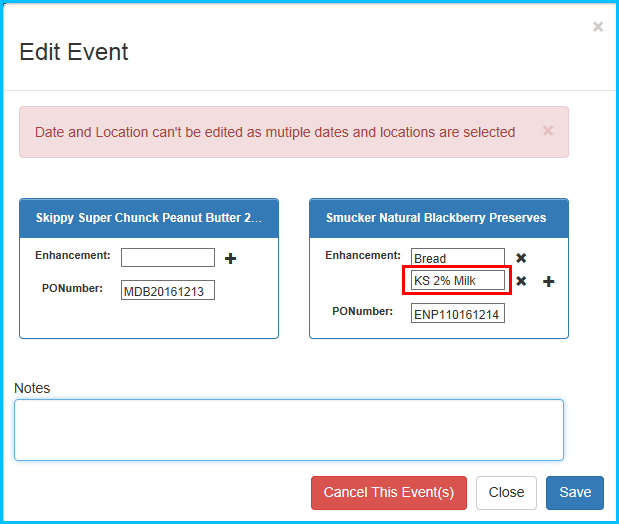The height and width of the screenshot is (524, 619).
Task: Click the Edit Event title
Action: coord(74,52)
